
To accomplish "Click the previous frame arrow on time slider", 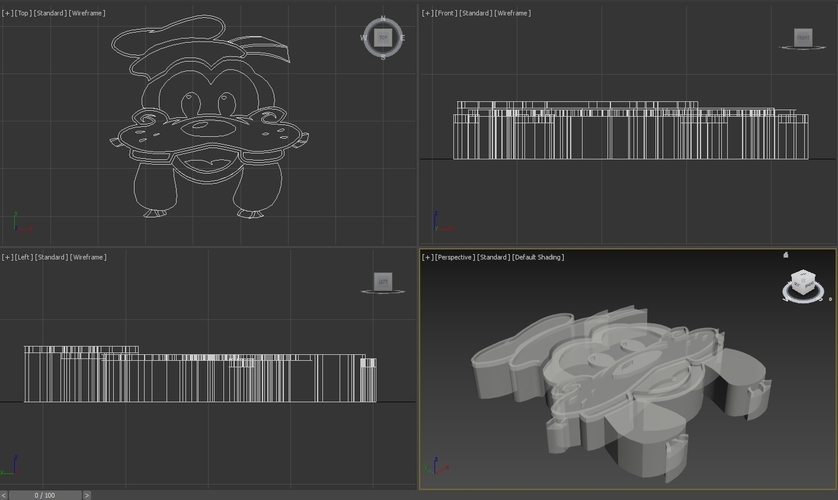I will [4, 495].
